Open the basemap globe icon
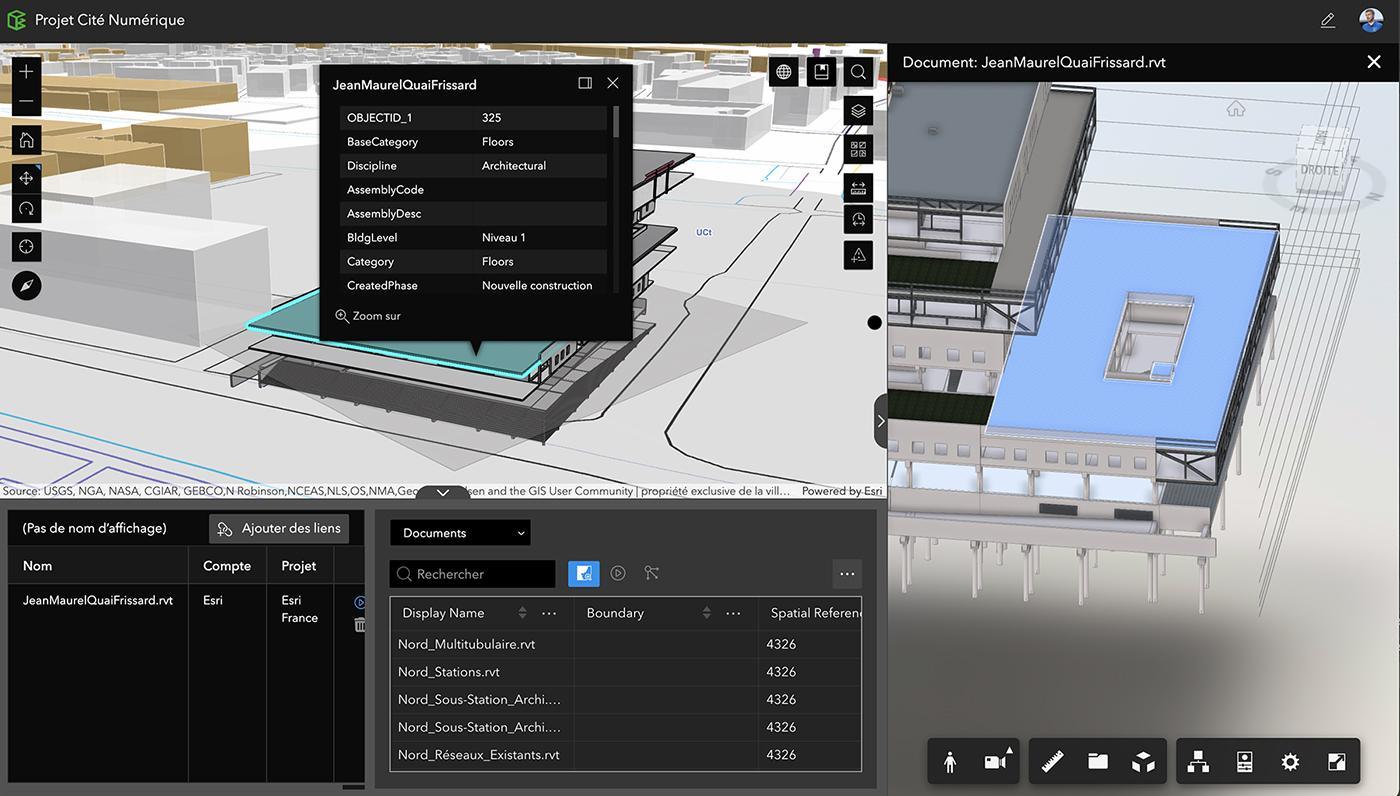Viewport: 1400px width, 796px height. click(784, 72)
